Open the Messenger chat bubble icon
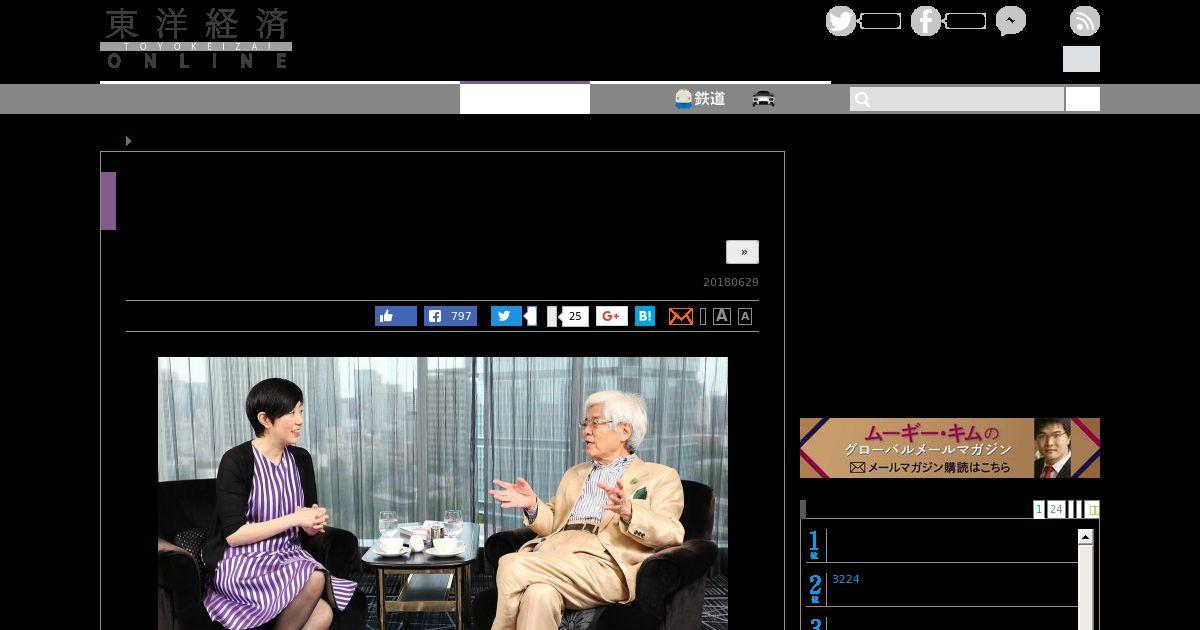 (x=1010, y=21)
